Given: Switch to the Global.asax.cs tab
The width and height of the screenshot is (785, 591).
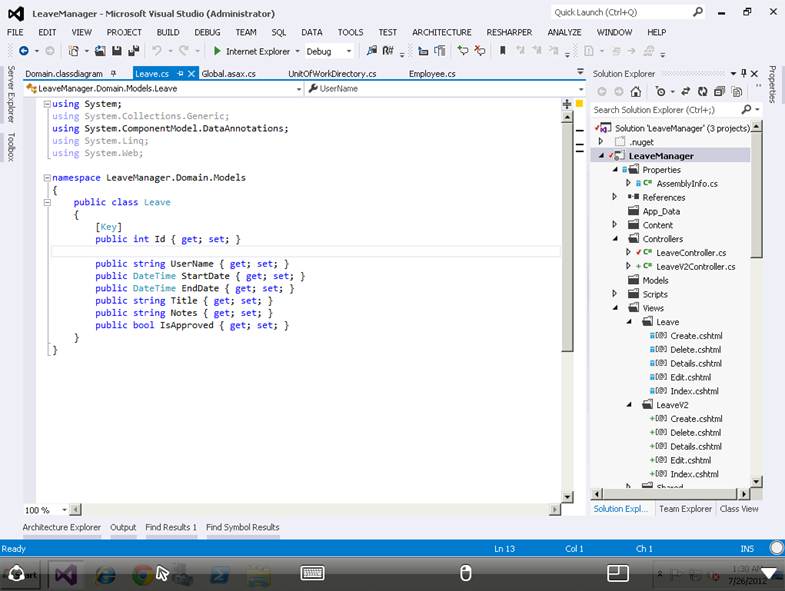Looking at the screenshot, I should pyautogui.click(x=228, y=74).
